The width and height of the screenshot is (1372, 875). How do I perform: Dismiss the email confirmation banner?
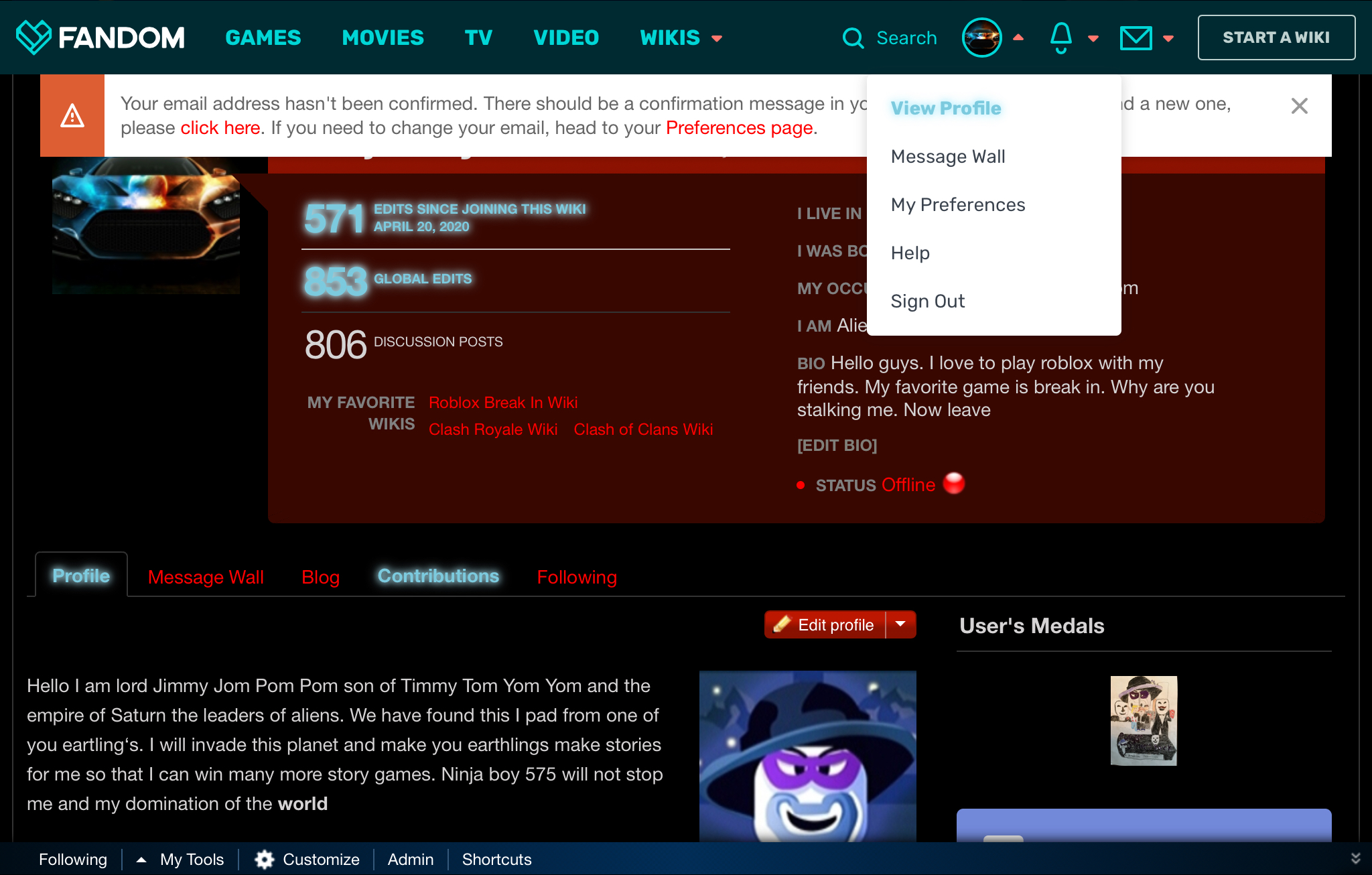[1299, 106]
